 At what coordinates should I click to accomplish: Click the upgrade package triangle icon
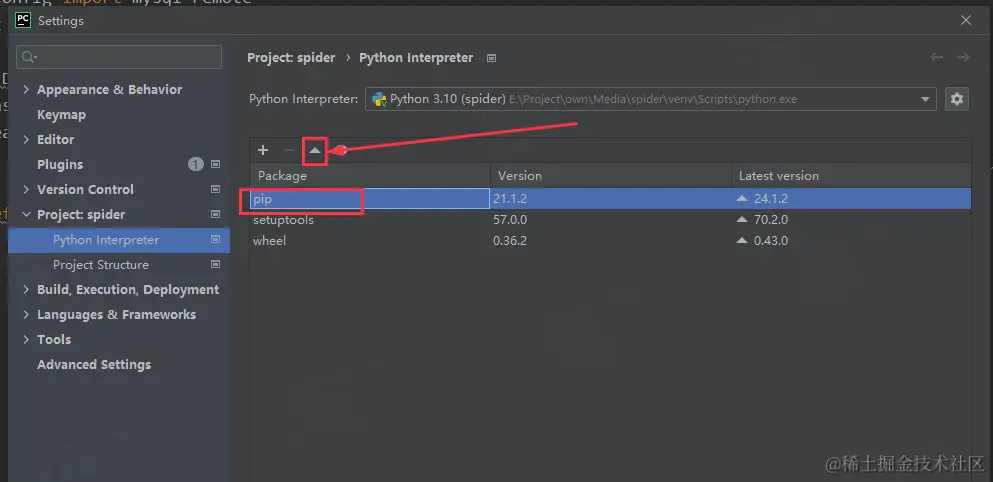coord(315,151)
